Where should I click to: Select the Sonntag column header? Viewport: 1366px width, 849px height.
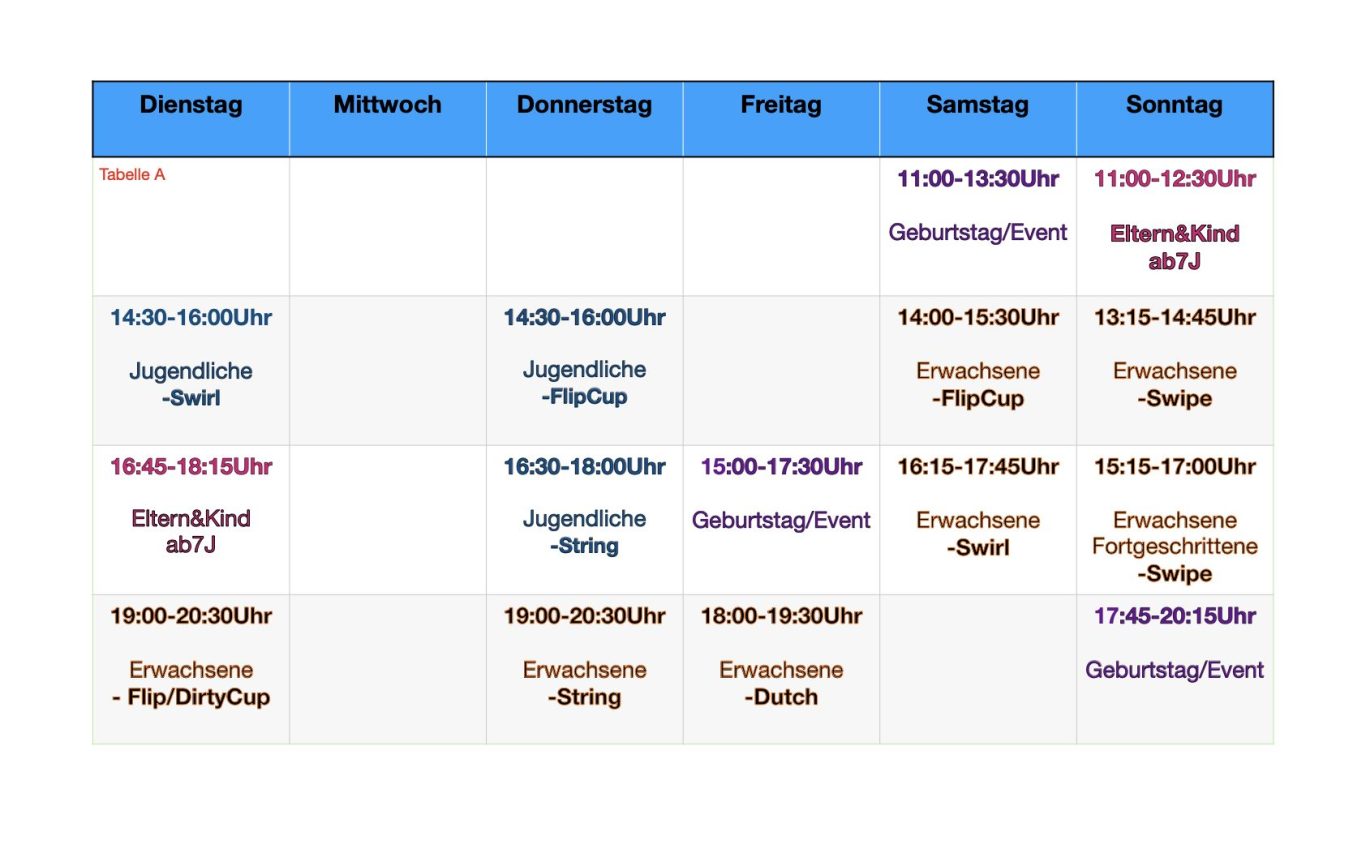(x=1174, y=105)
